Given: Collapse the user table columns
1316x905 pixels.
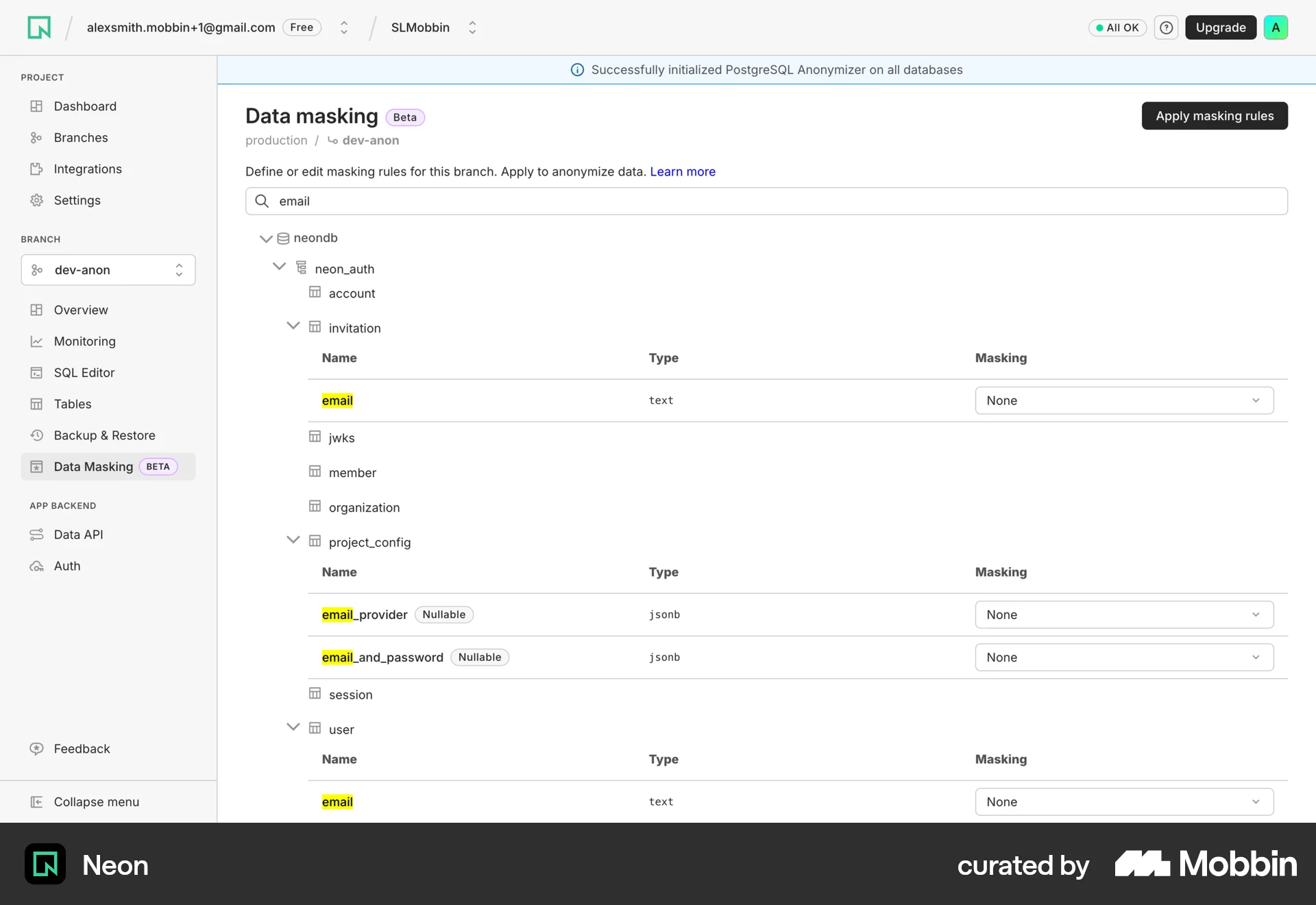Looking at the screenshot, I should 293,727.
